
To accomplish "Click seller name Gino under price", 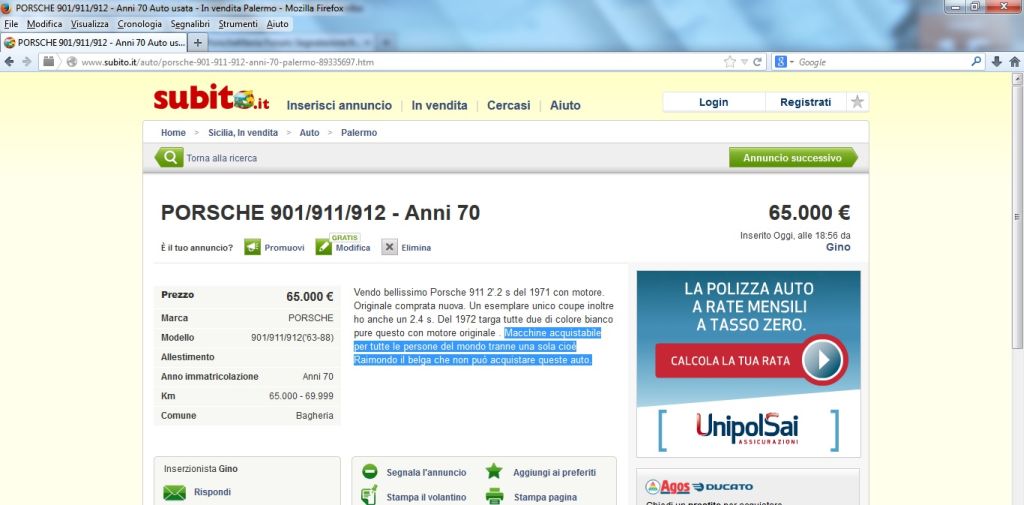I will 838,247.
